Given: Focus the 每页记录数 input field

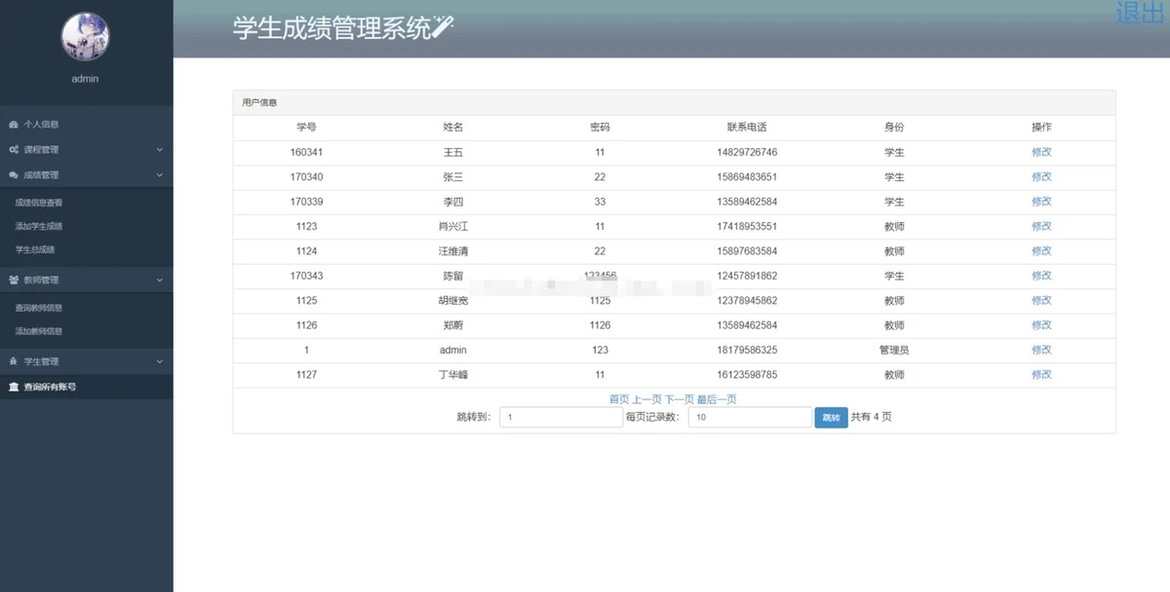Looking at the screenshot, I should (750, 417).
